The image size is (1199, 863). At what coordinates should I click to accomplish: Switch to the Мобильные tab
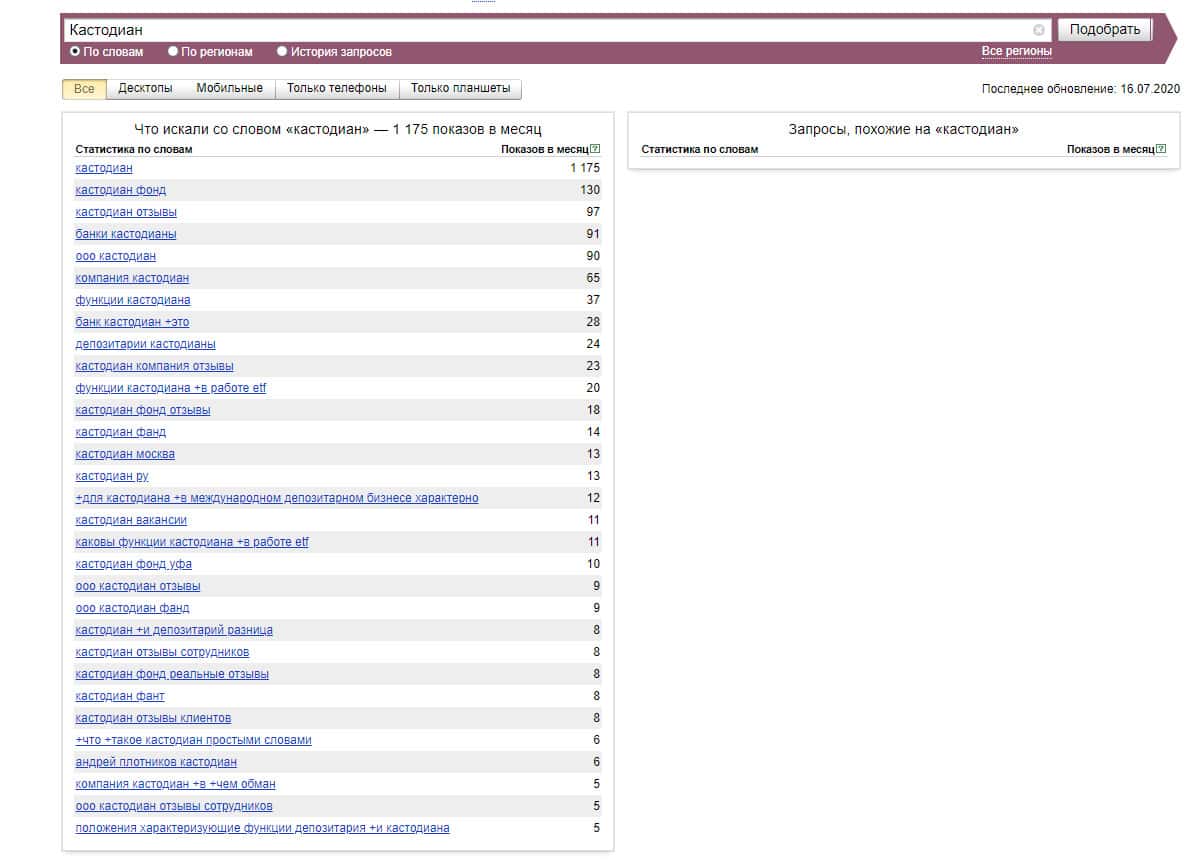pos(229,89)
